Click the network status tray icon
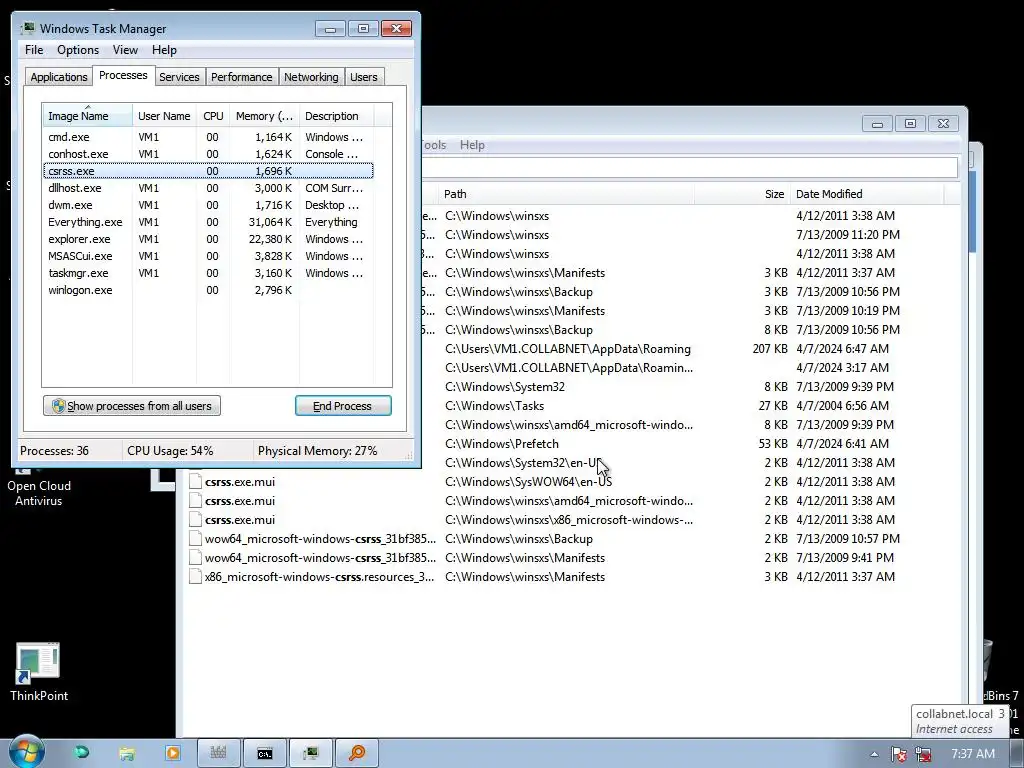The width and height of the screenshot is (1024, 768). coord(923,754)
